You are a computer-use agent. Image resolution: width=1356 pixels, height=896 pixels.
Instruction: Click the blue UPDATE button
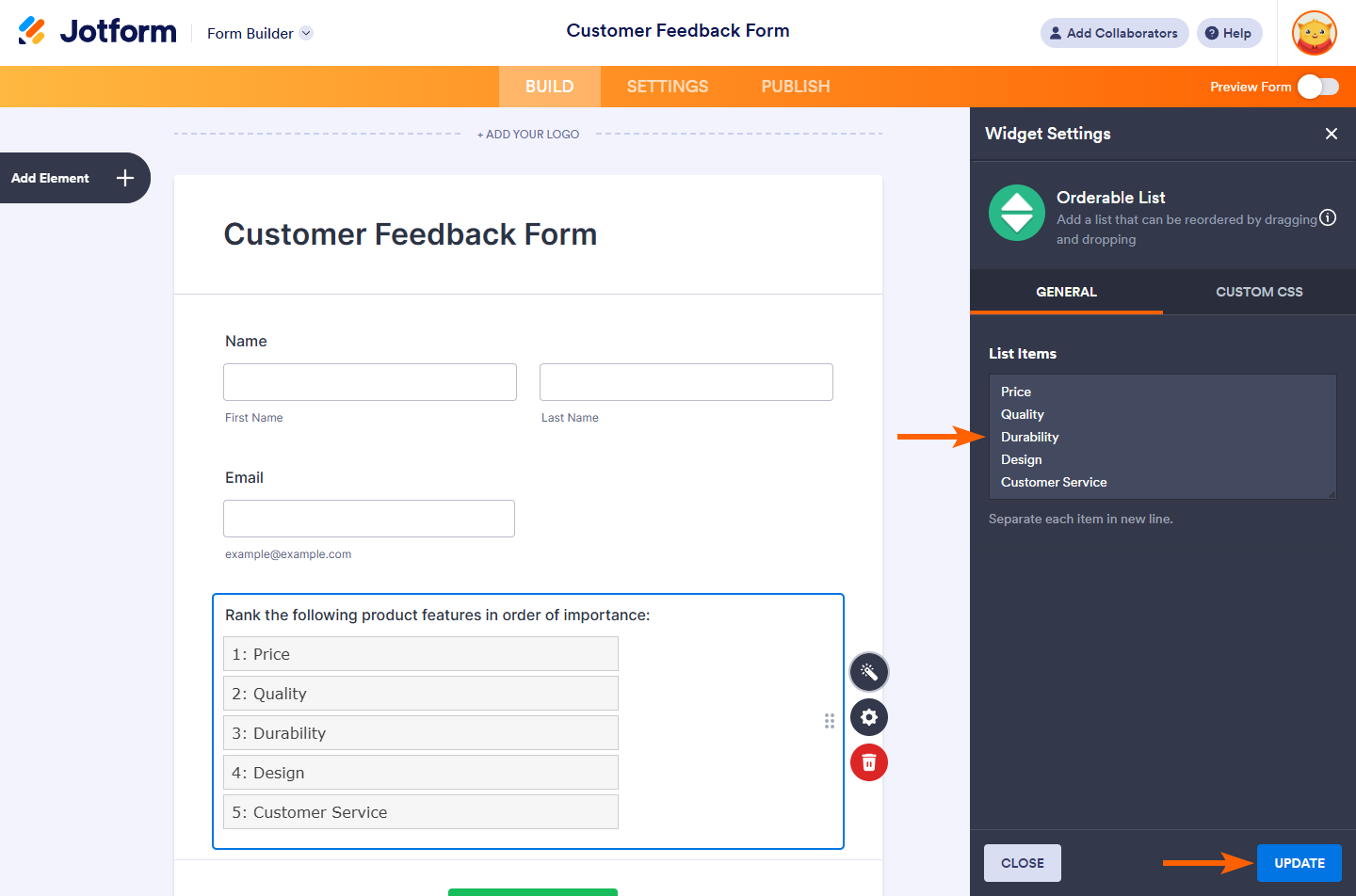pyautogui.click(x=1299, y=863)
